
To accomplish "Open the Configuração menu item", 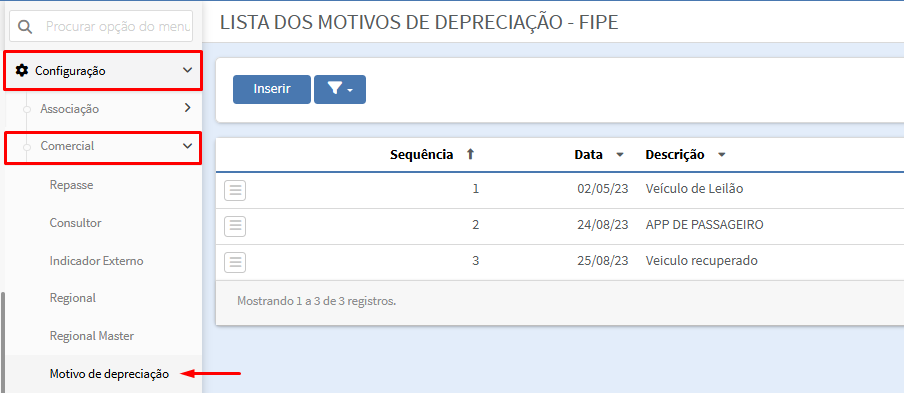I will click(x=103, y=71).
